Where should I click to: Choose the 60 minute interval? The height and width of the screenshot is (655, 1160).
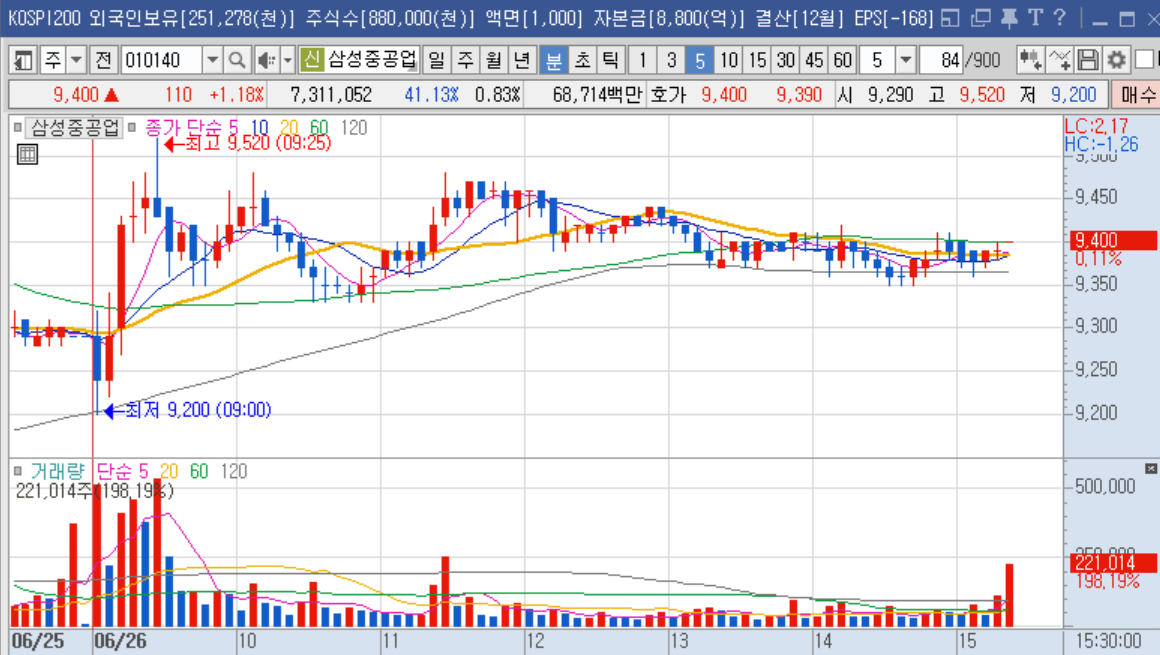tap(843, 60)
